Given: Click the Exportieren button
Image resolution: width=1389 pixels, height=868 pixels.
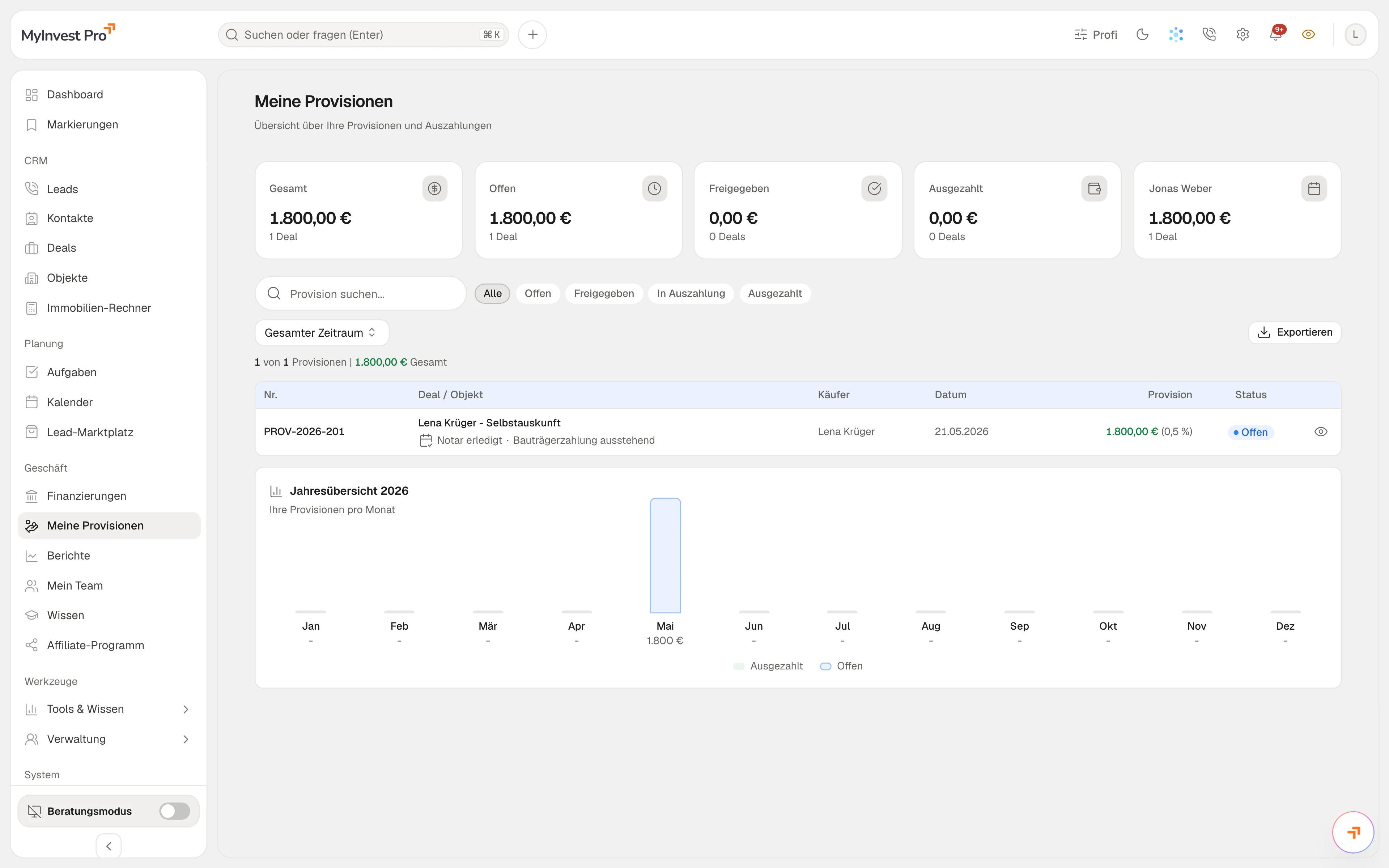Looking at the screenshot, I should point(1294,332).
